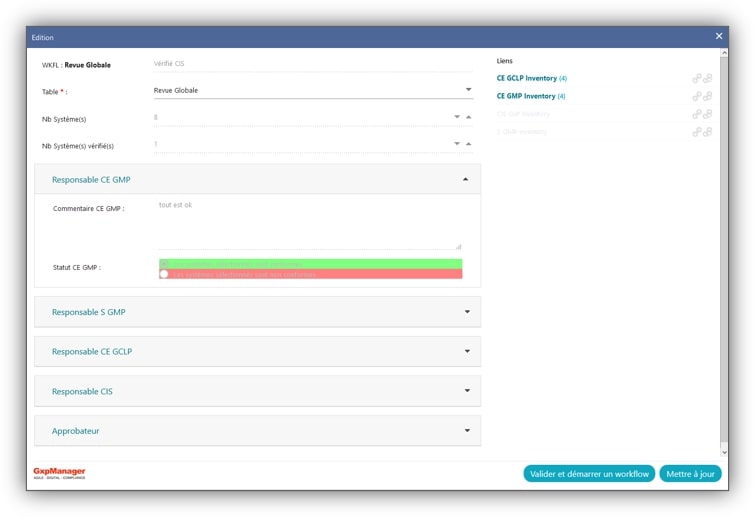The height and width of the screenshot is (517, 755).
Task: Close the Edition dialog with the X icon
Action: click(718, 36)
